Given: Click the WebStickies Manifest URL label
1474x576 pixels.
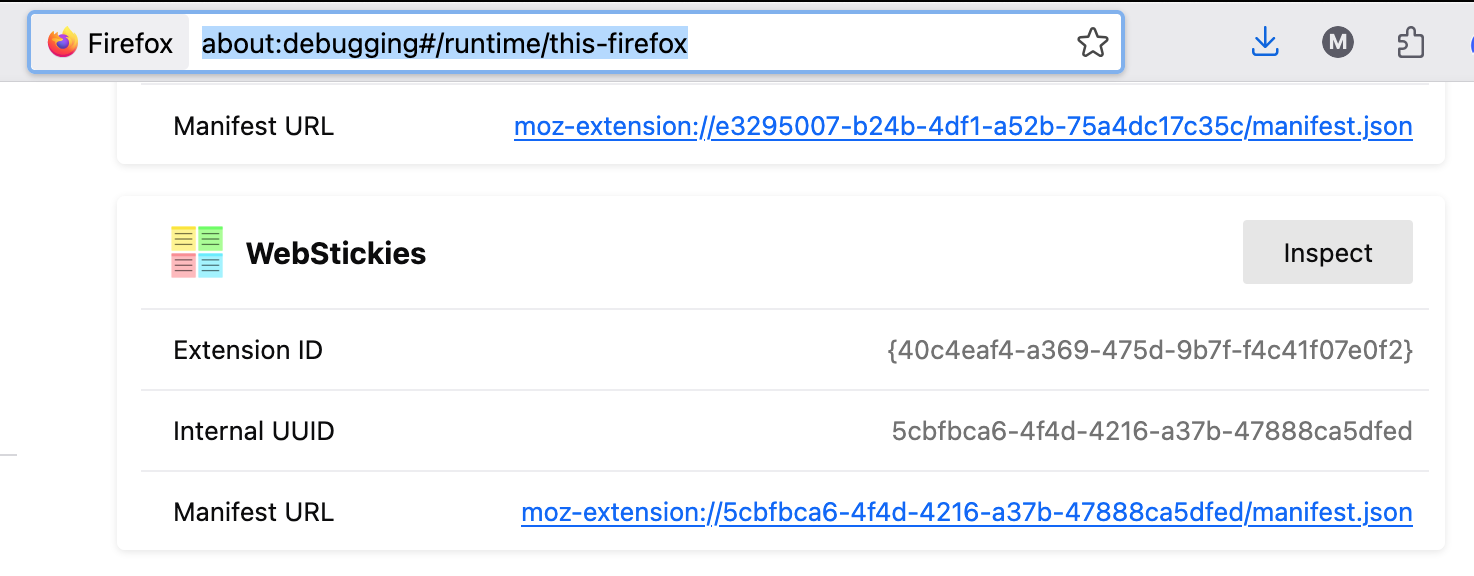Looking at the screenshot, I should 254,513.
